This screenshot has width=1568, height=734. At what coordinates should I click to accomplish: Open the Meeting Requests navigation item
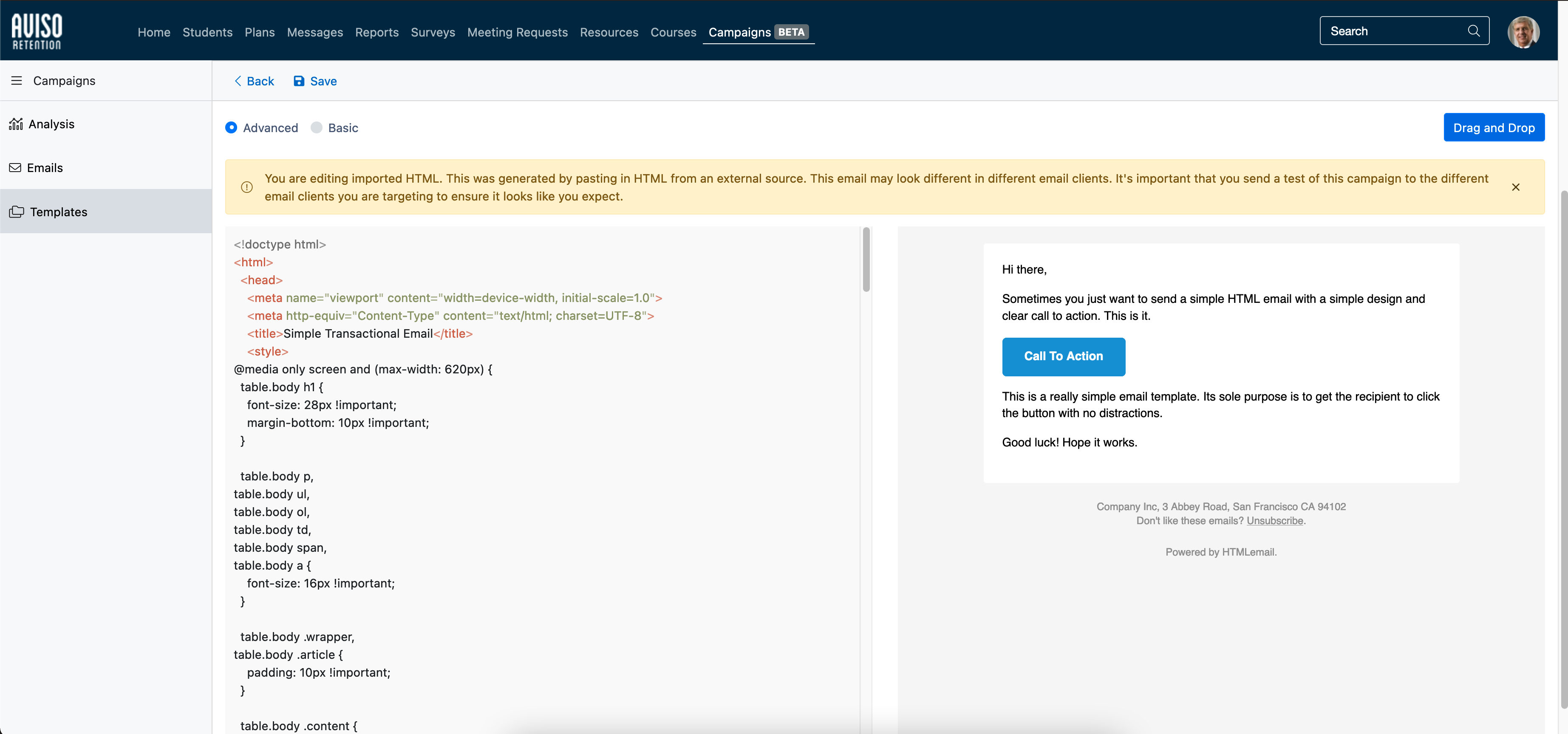(x=518, y=32)
